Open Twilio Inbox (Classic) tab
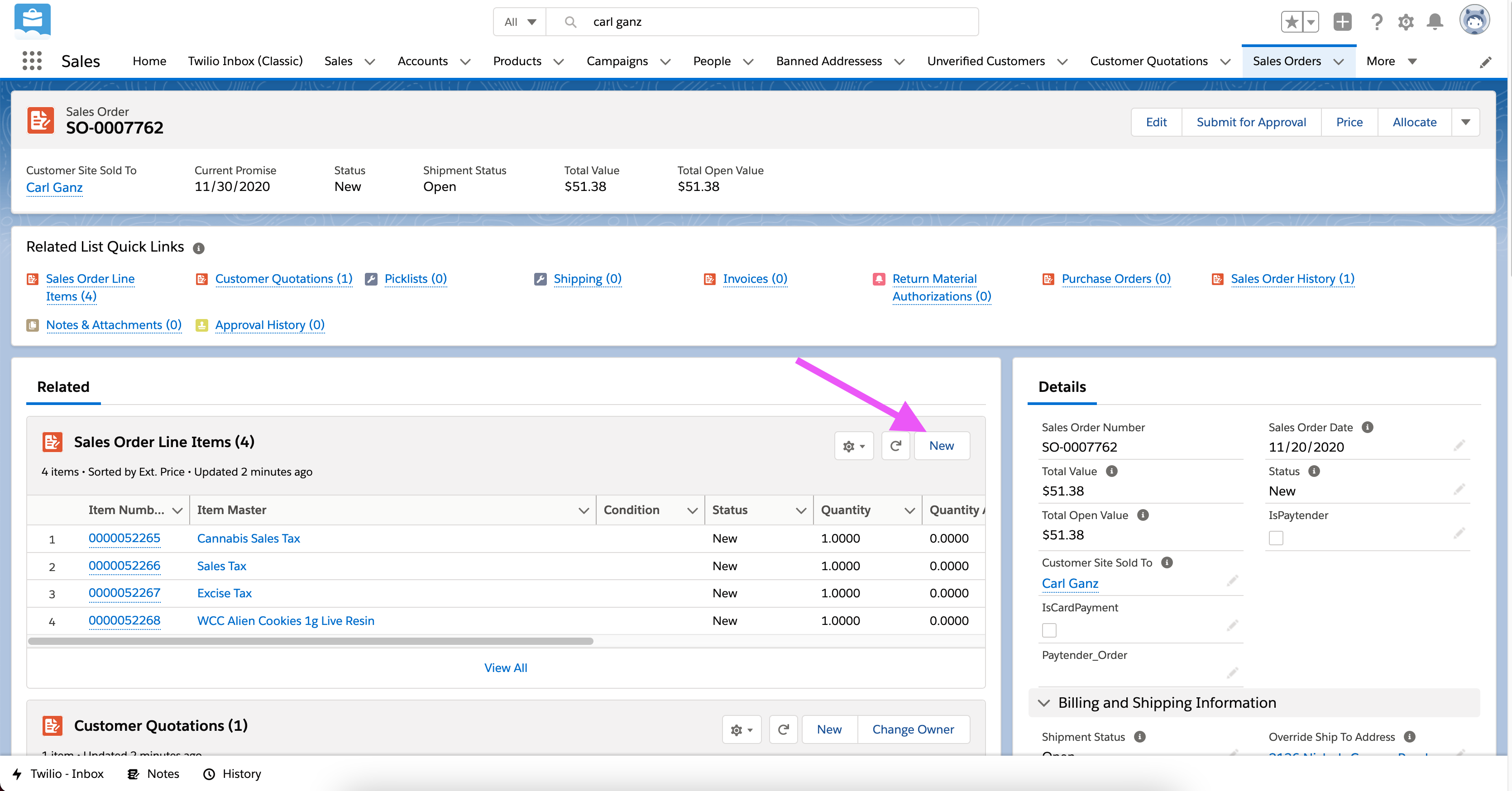 (245, 61)
